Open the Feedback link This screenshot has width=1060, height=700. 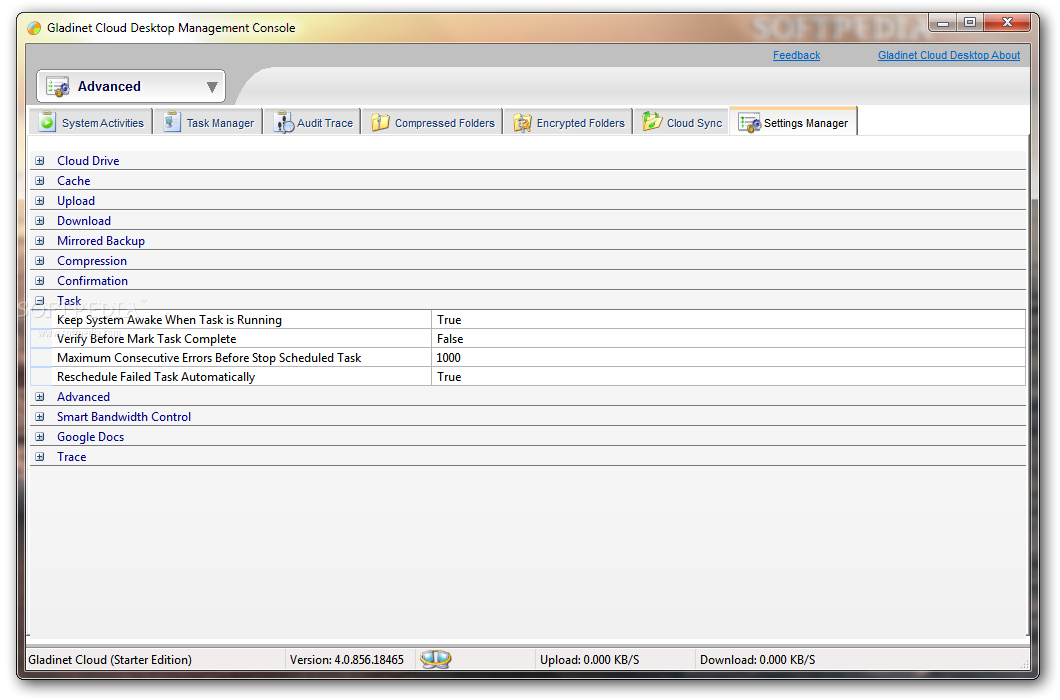point(796,55)
